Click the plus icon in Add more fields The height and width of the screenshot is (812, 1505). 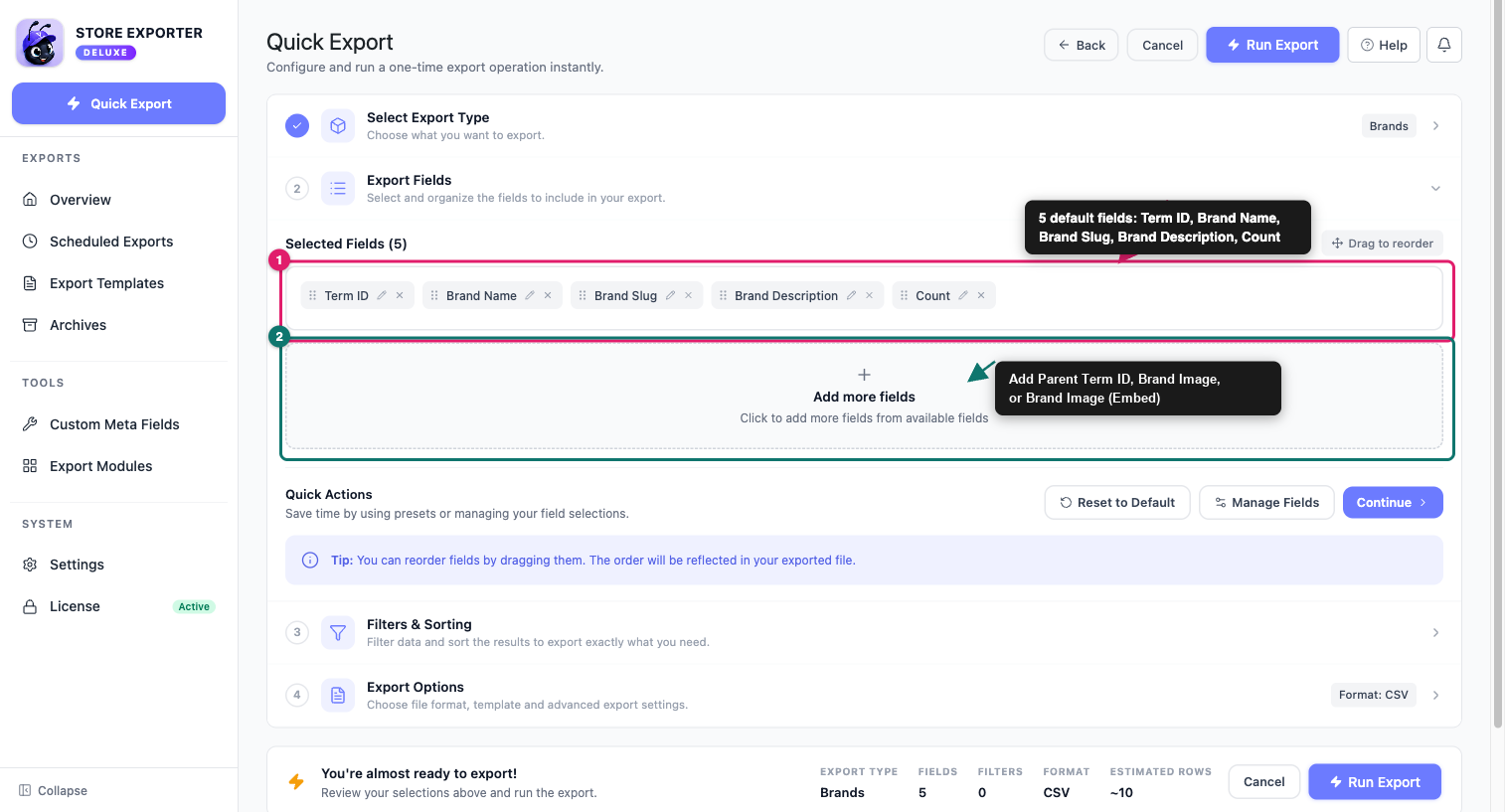tap(864, 375)
